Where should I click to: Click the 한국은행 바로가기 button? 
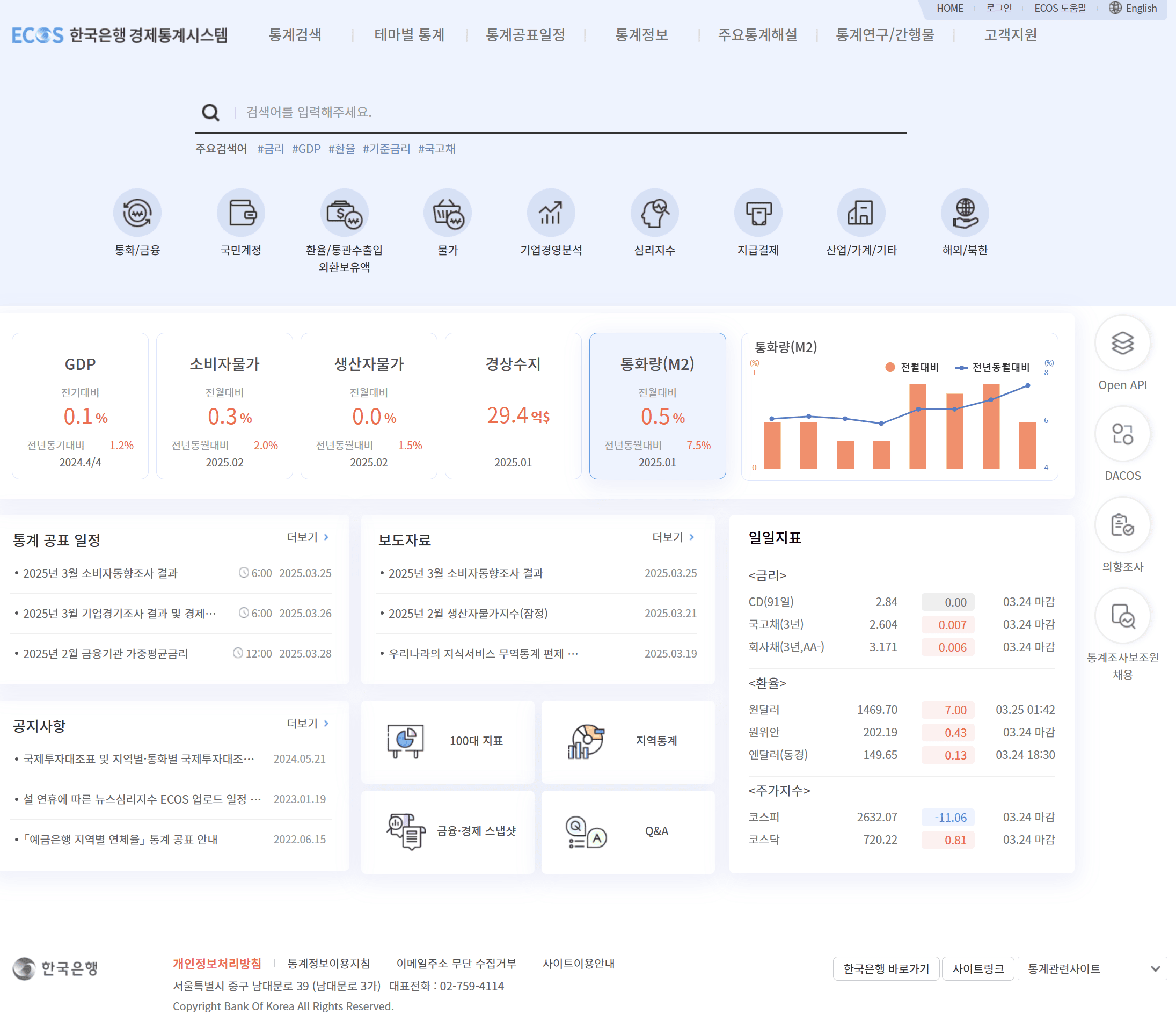tap(886, 968)
